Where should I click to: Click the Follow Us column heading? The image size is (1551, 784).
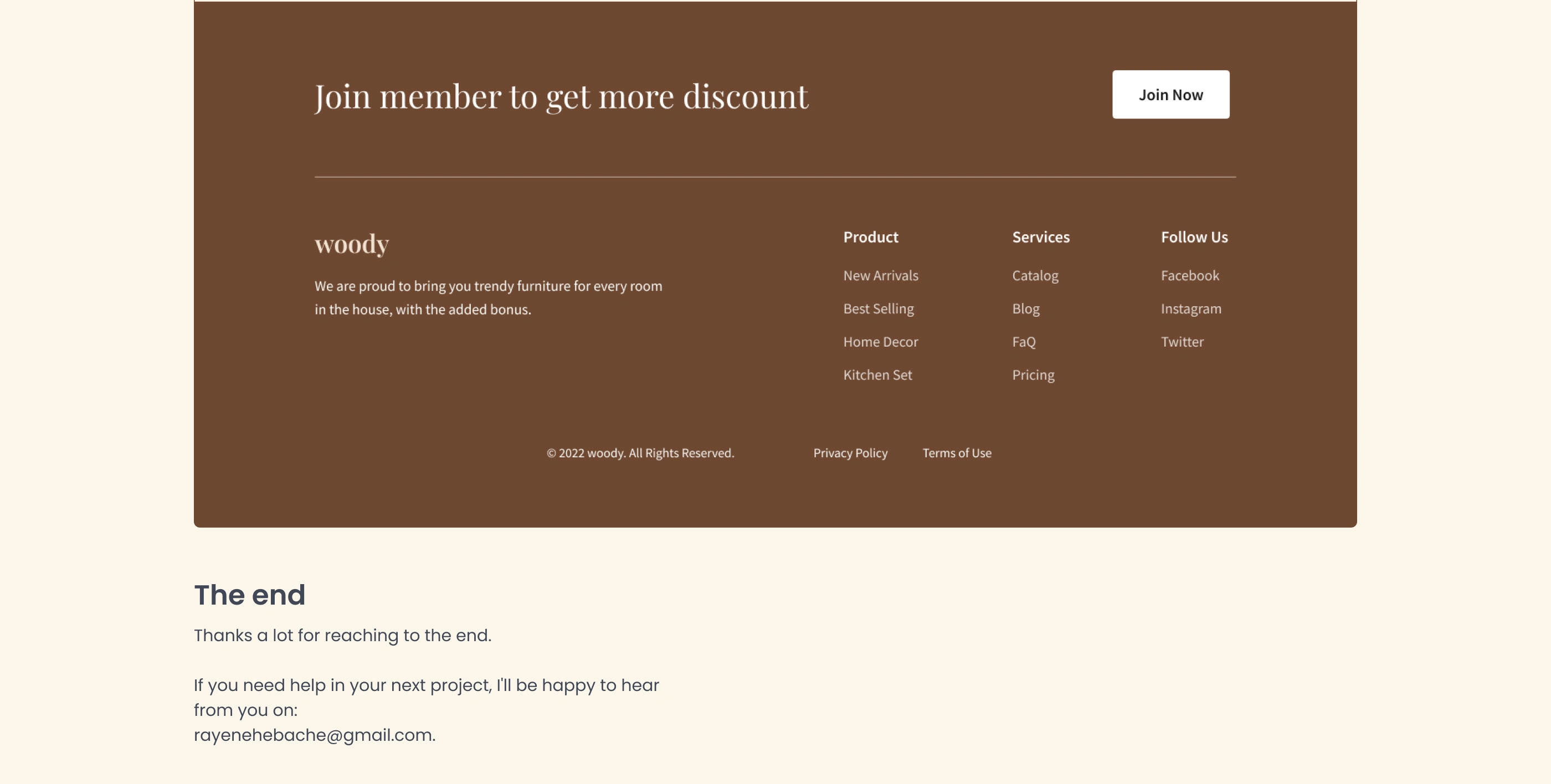pos(1194,237)
